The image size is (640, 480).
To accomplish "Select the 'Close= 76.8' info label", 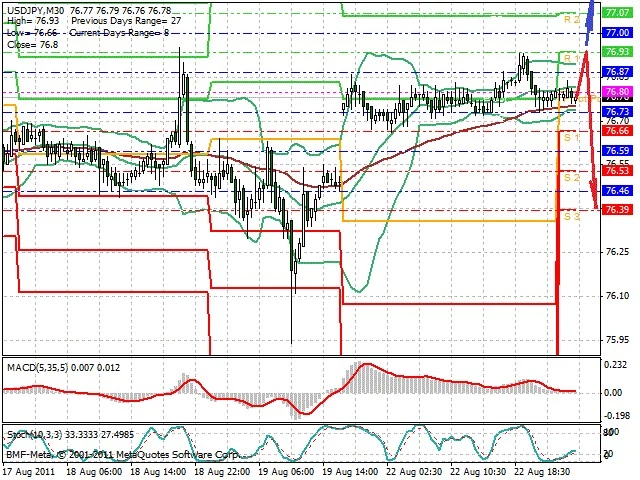I will coord(33,44).
